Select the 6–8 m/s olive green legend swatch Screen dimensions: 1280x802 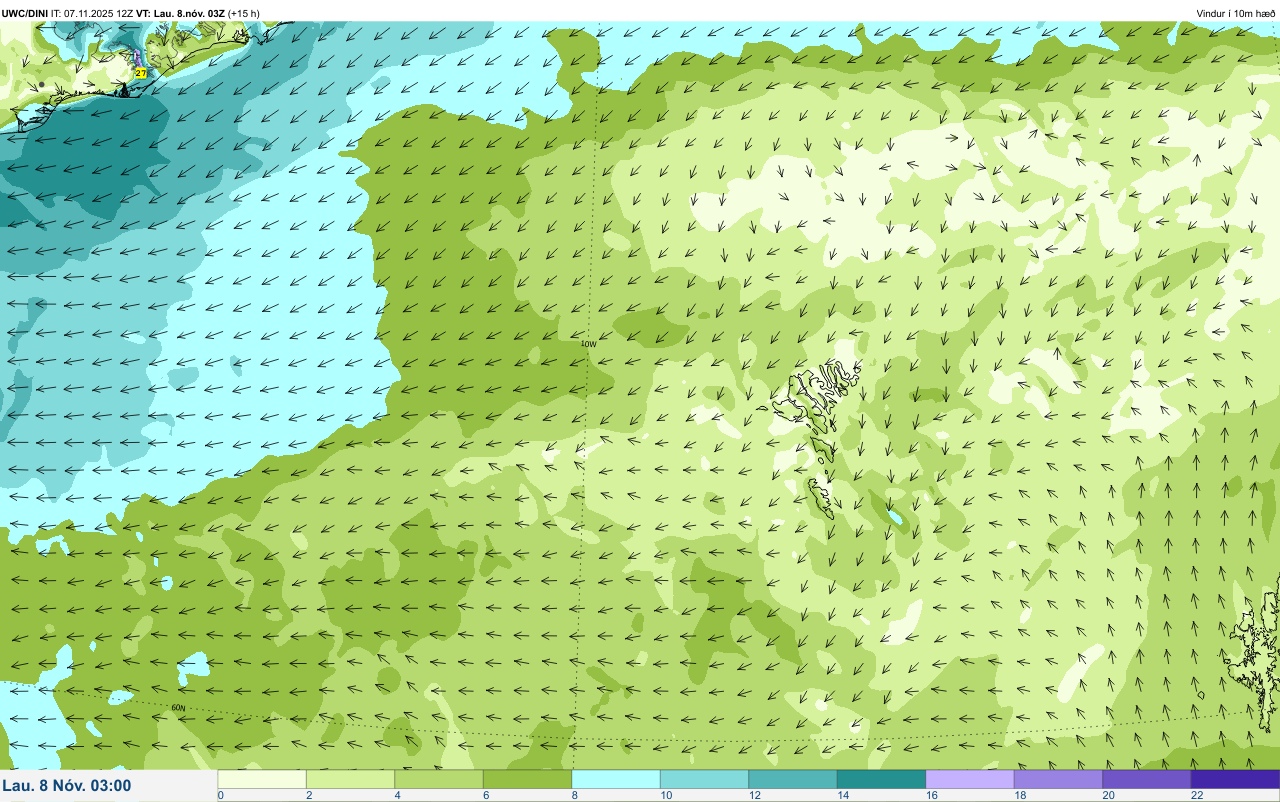(527, 779)
